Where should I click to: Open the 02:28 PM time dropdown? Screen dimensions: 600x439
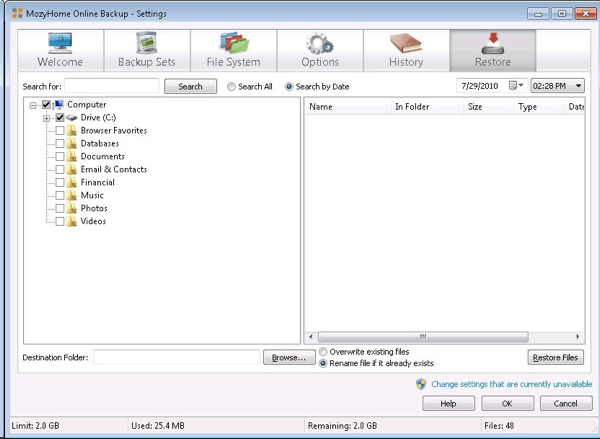coord(579,86)
